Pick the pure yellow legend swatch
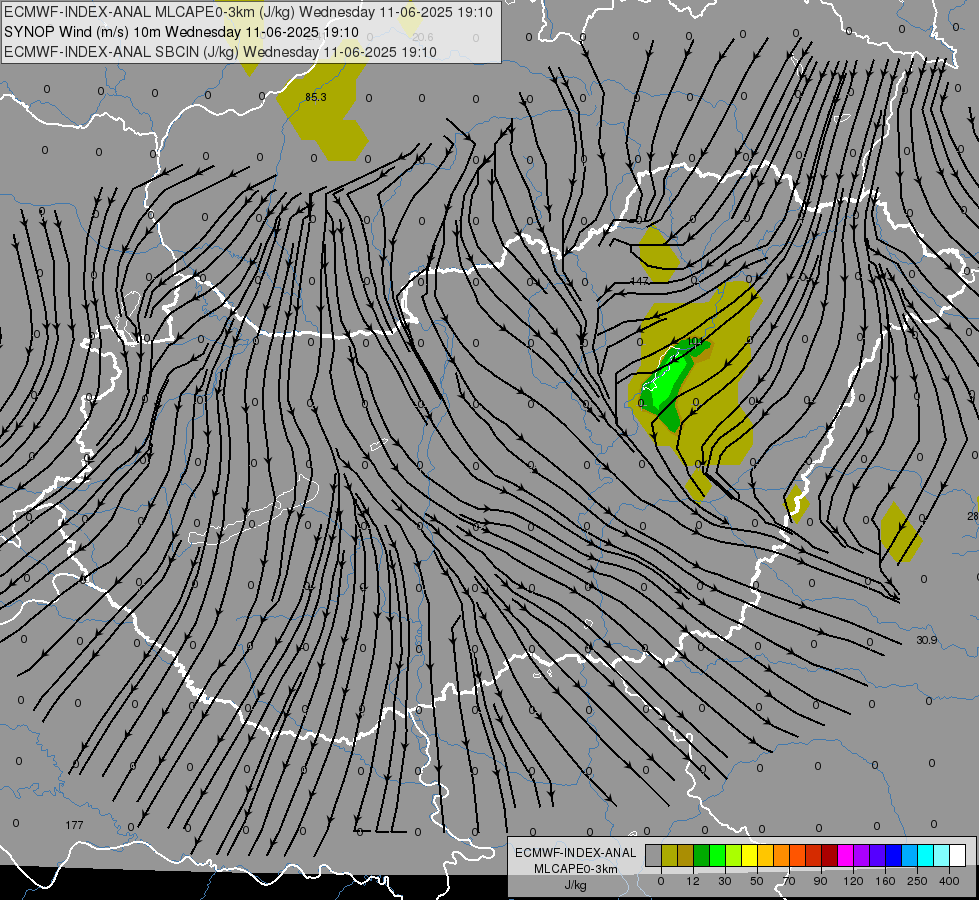Screen dimensions: 979x900 tap(750, 855)
